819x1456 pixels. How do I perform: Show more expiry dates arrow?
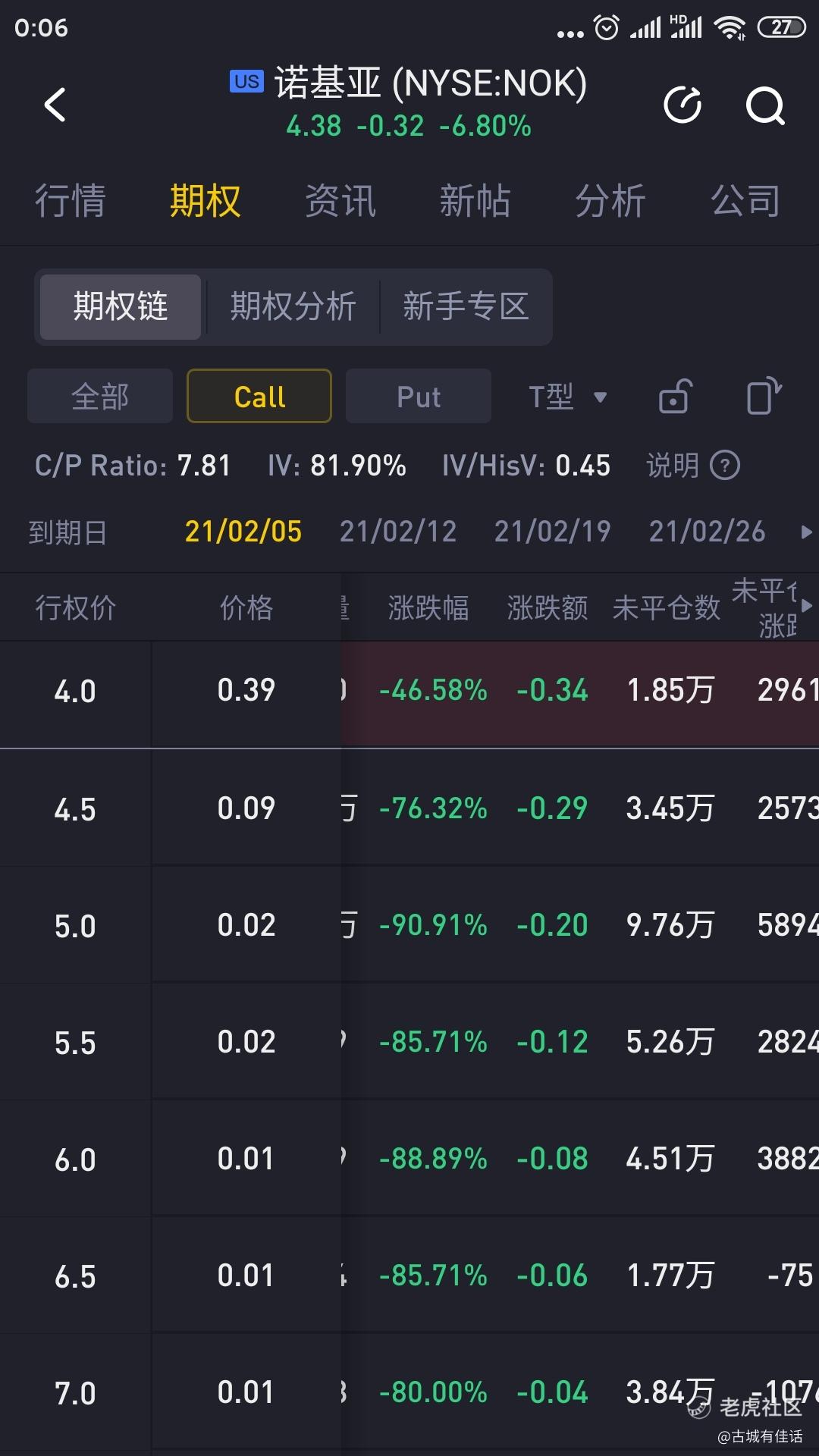pos(806,532)
